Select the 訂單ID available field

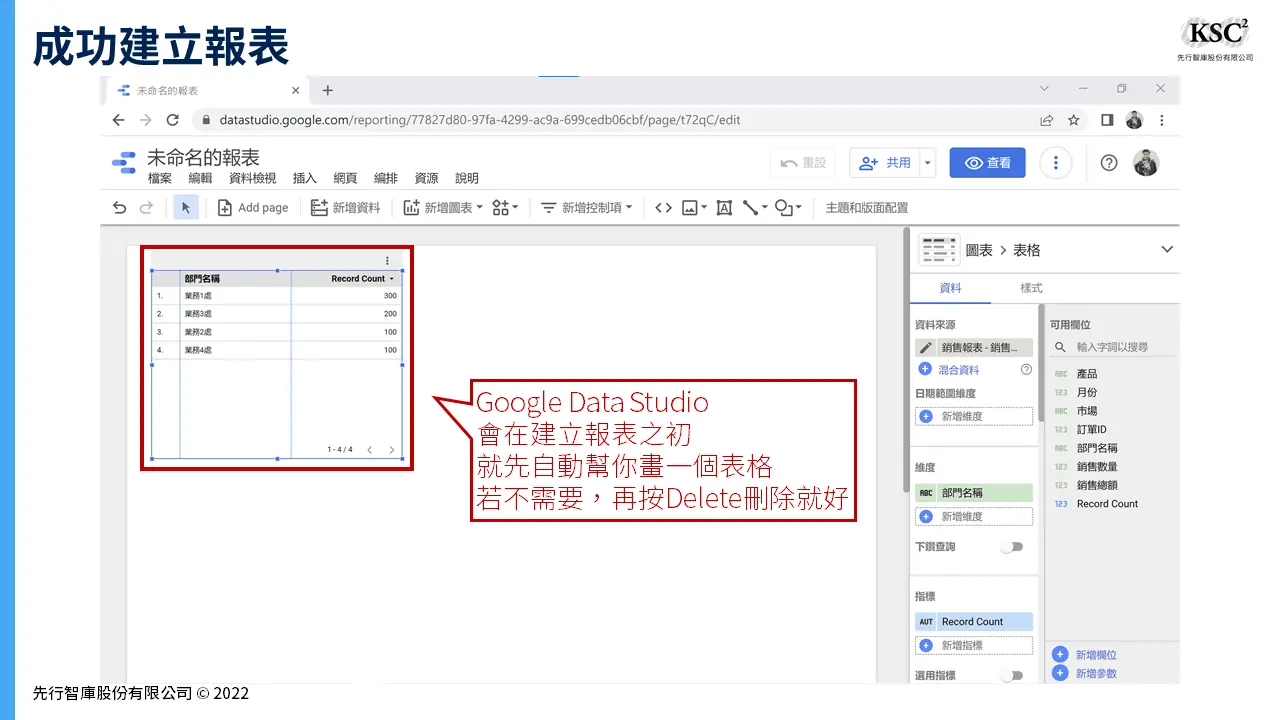[1091, 430]
